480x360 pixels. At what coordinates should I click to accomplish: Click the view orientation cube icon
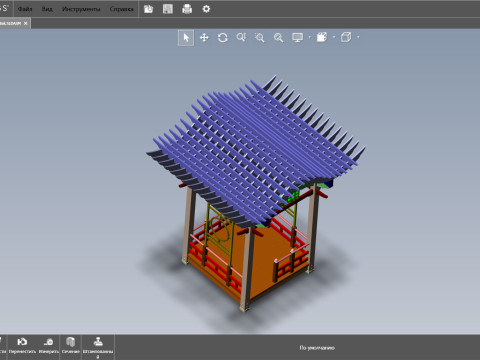pyautogui.click(x=346, y=37)
